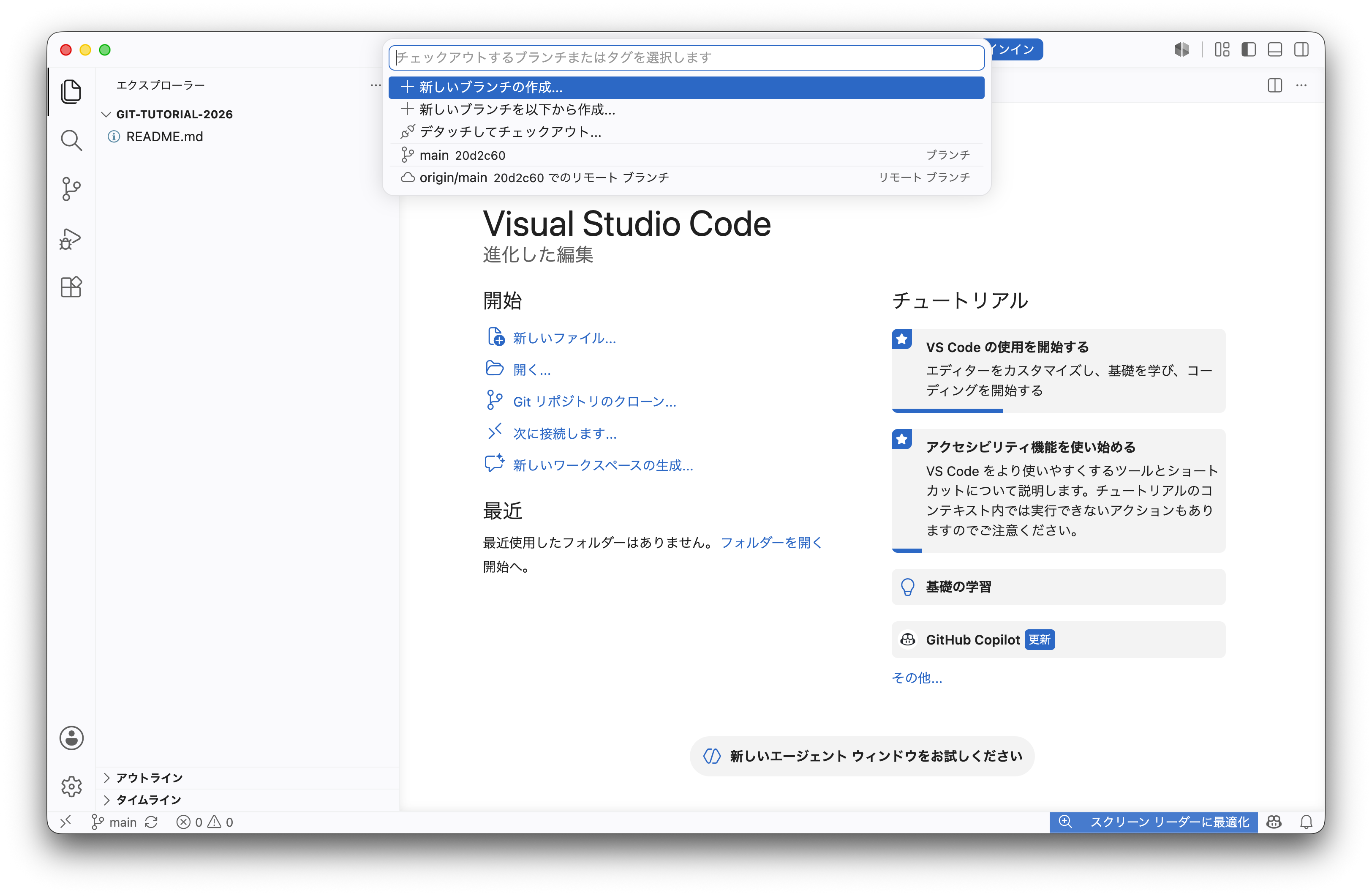The width and height of the screenshot is (1372, 896).
Task: Open the Explorer view in activity bar
Action: (x=71, y=91)
